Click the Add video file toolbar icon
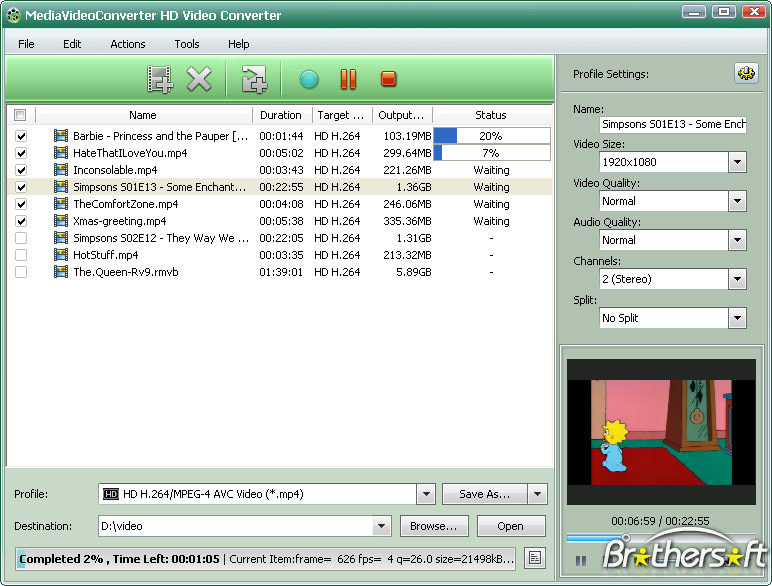Viewport: 772px width, 586px height. 159,79
